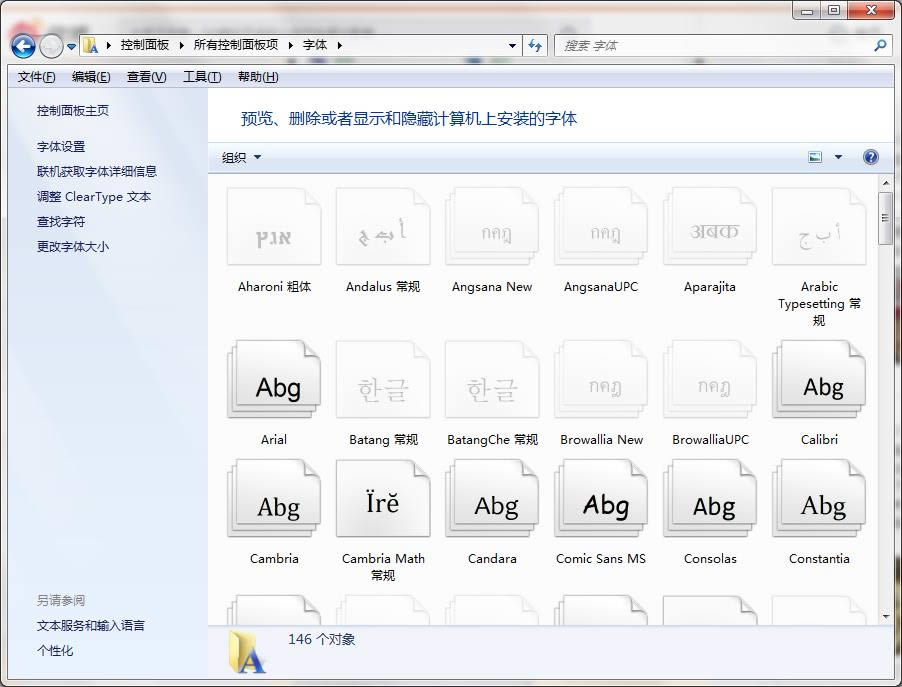Click the scrollbar up arrow
The image size is (902, 687).
(885, 184)
